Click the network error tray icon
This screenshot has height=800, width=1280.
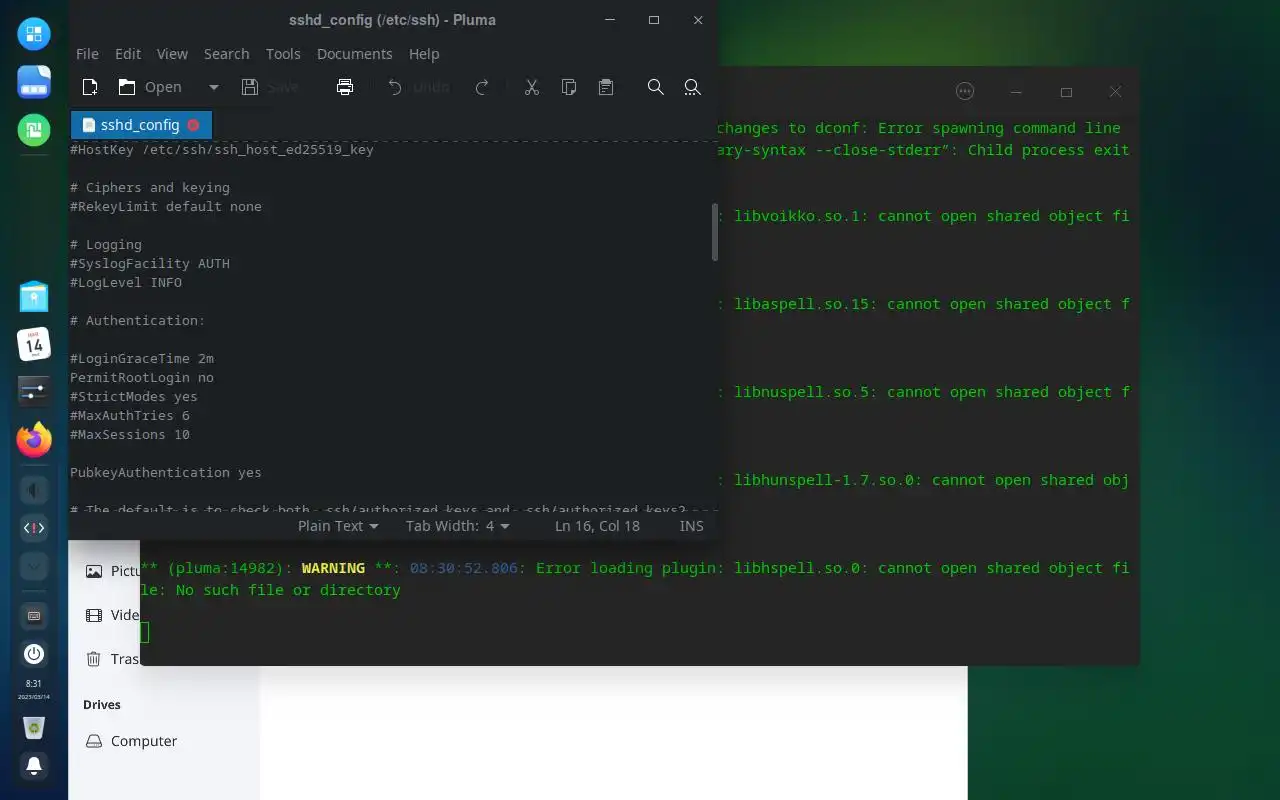(34, 528)
